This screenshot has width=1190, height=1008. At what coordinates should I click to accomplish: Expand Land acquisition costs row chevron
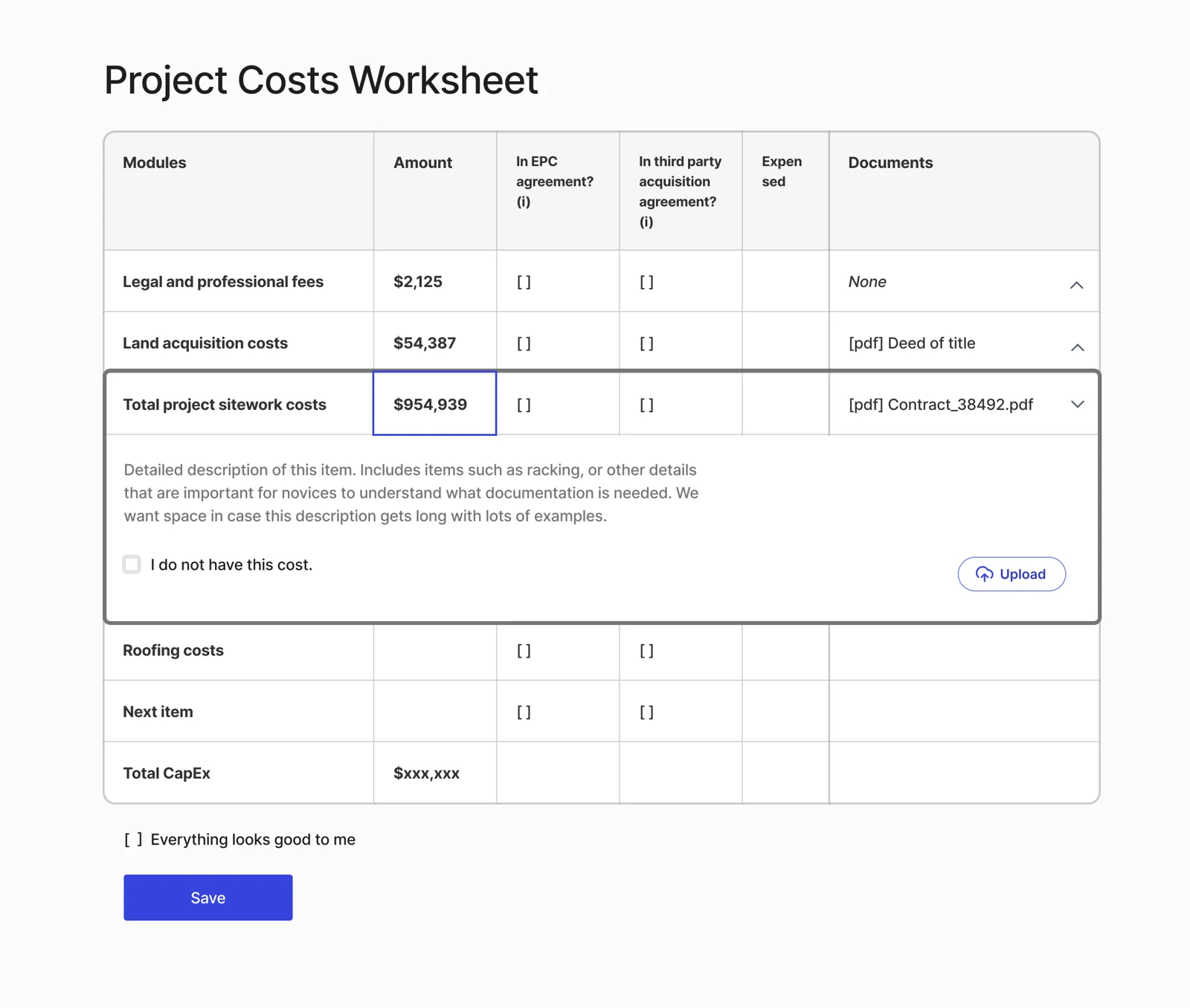(x=1077, y=347)
